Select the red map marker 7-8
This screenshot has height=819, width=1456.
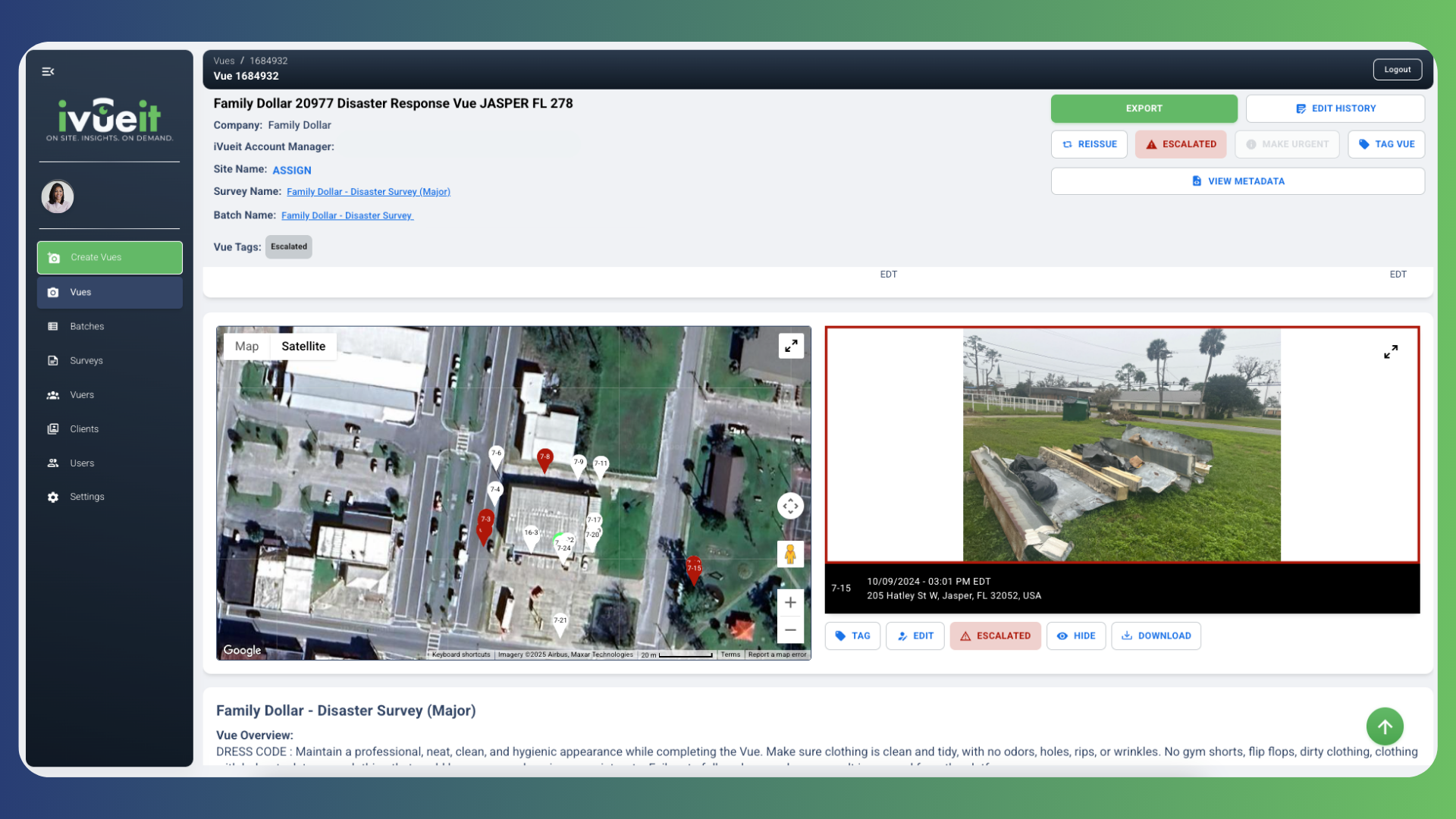click(544, 460)
